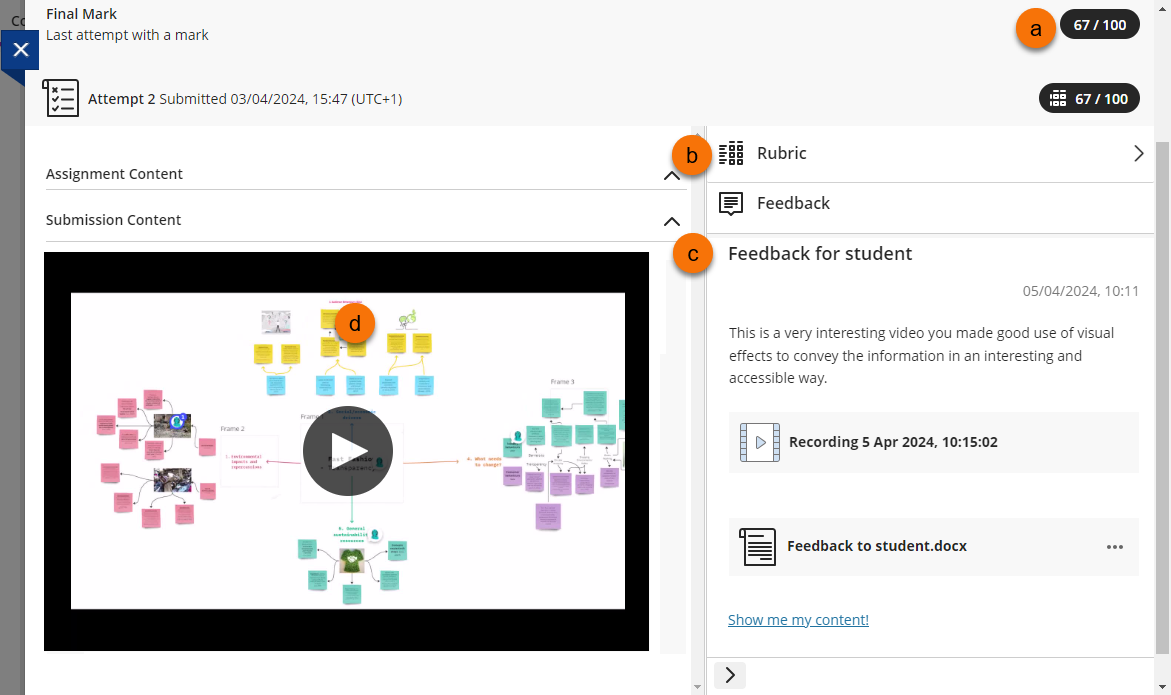
Task: Click the film icon next to Recording
Action: (759, 442)
